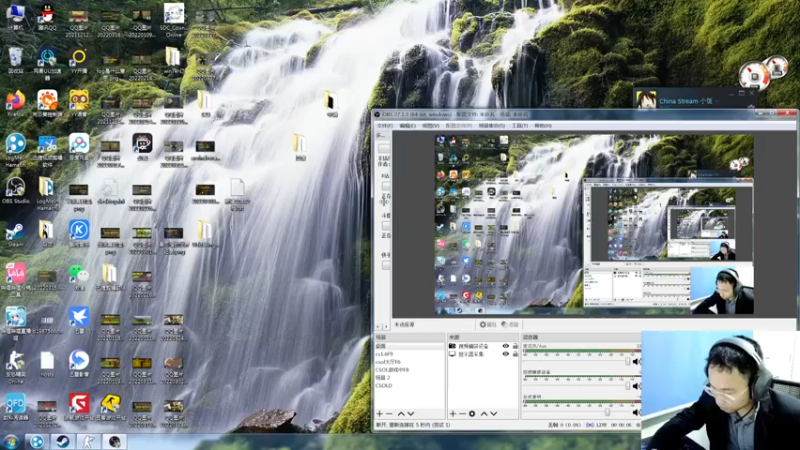Open the Tools (工具) menu in OBS

(x=520, y=126)
